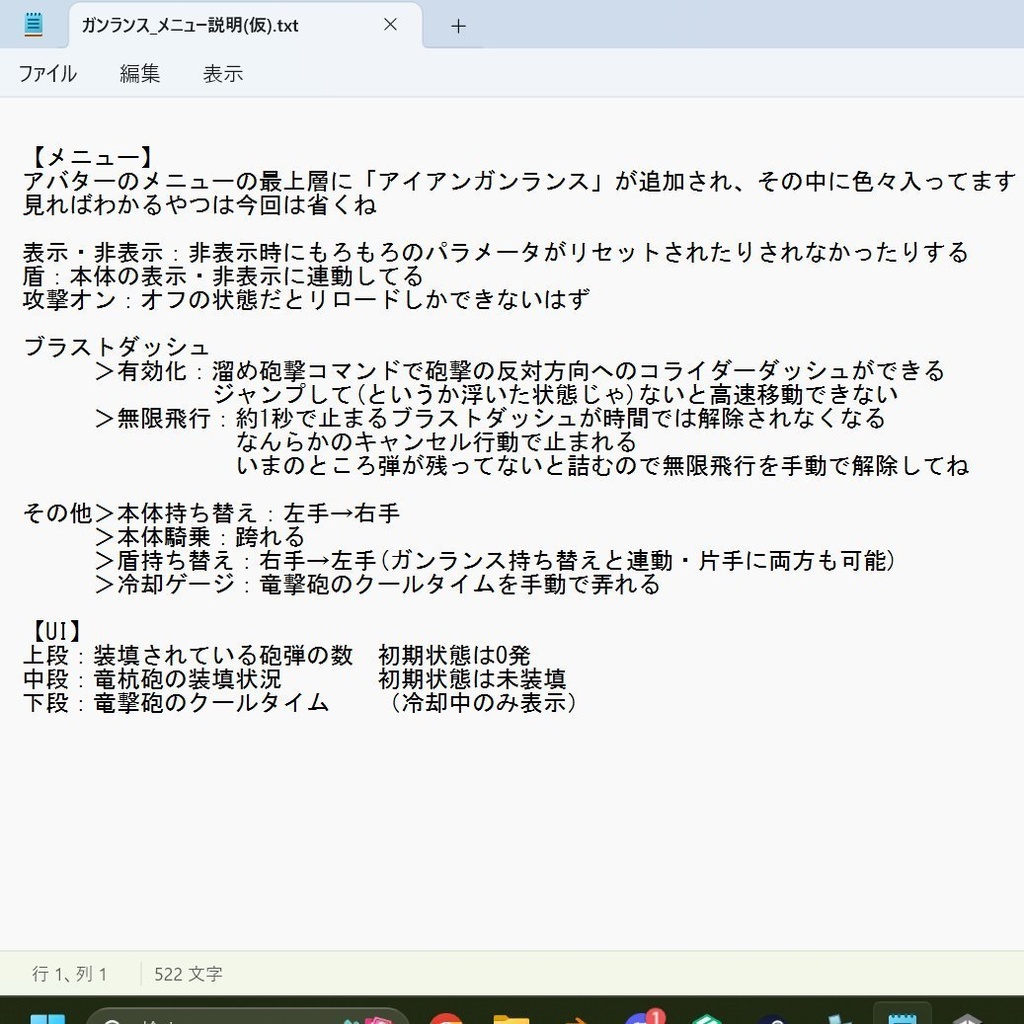Open a new tab with the plus button
The image size is (1024, 1024).
pyautogui.click(x=456, y=26)
